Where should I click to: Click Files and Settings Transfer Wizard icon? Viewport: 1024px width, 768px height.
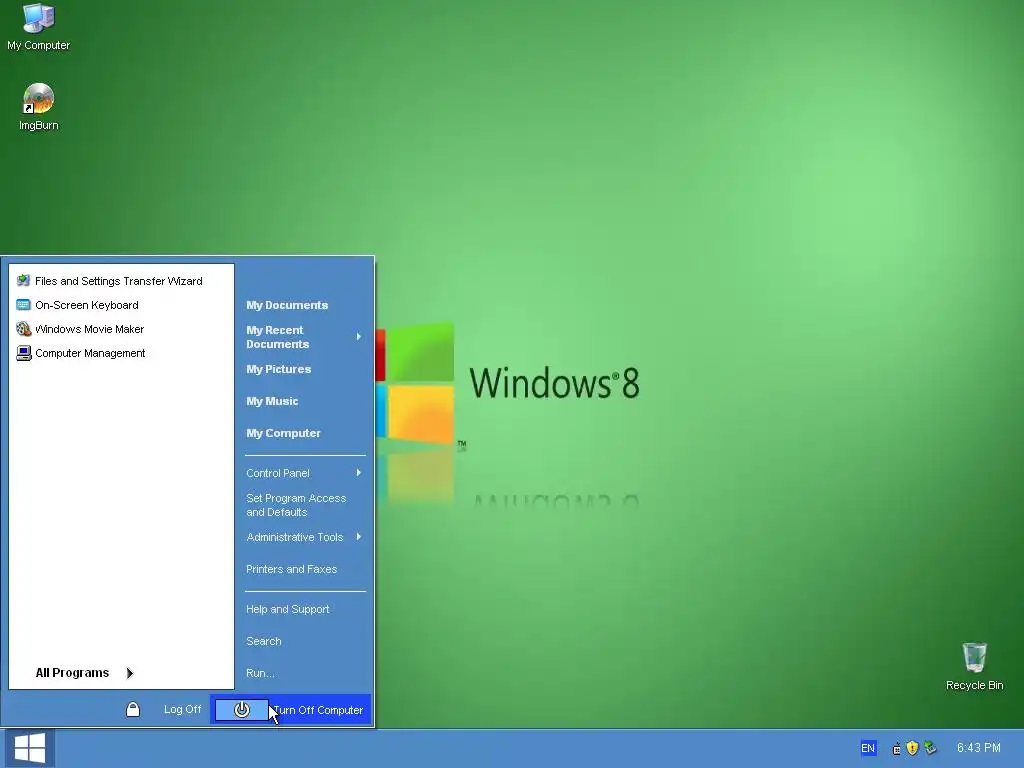[24, 281]
